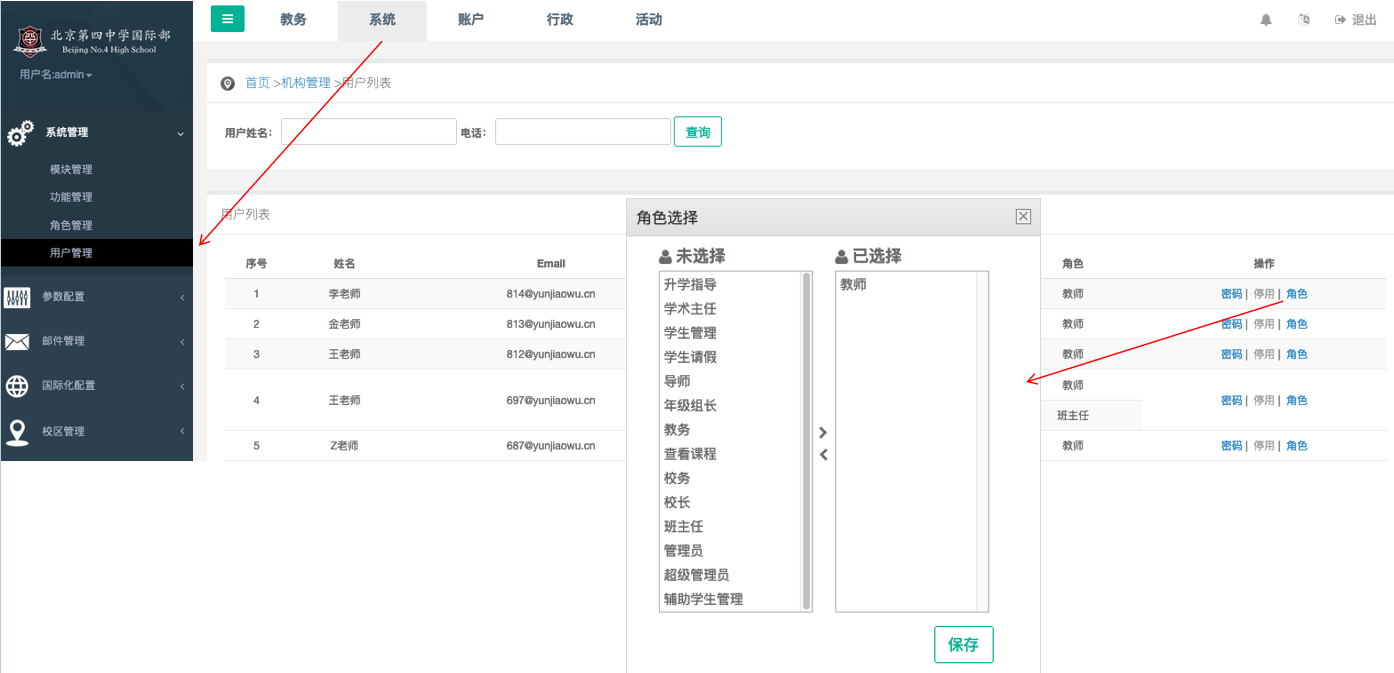Move role to selected with right arrow

pos(823,432)
